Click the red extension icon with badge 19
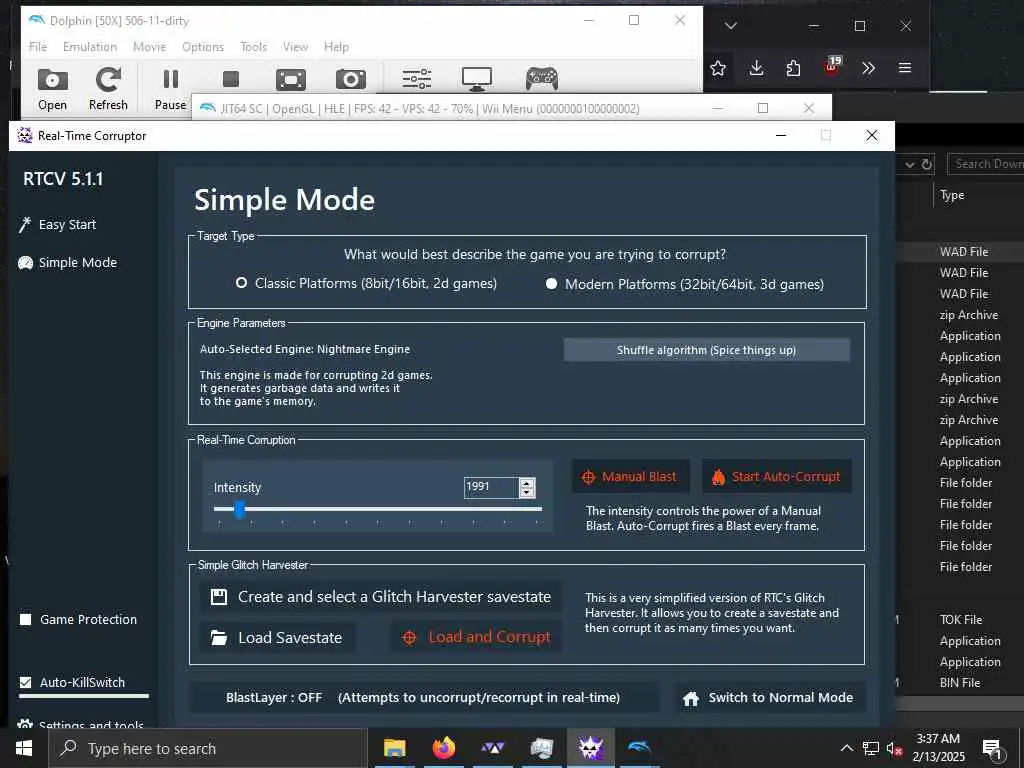 click(x=832, y=67)
